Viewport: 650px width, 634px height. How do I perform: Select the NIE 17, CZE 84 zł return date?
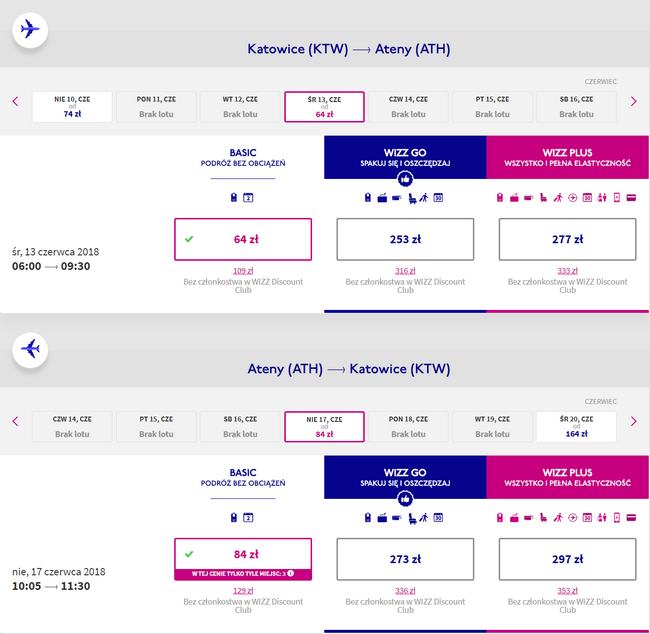coord(324,427)
